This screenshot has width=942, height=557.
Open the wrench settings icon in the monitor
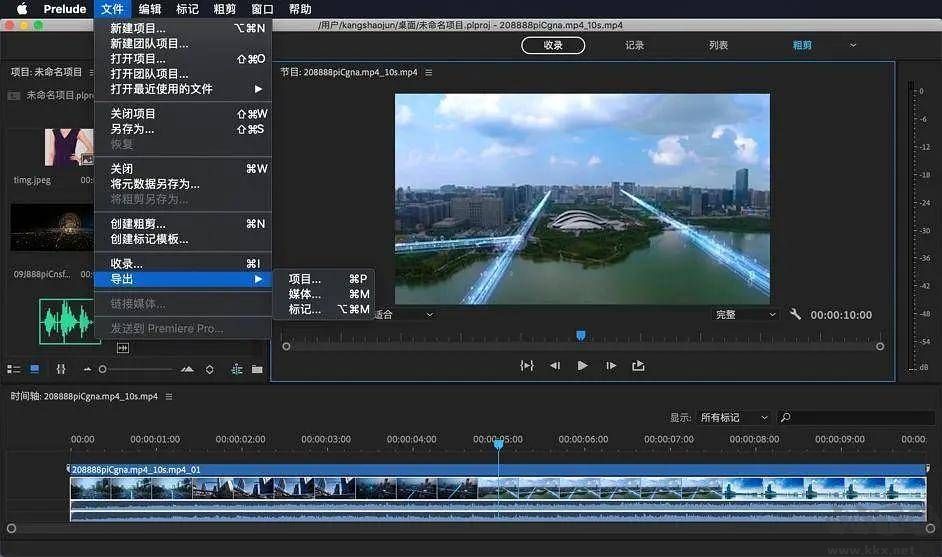click(x=795, y=314)
